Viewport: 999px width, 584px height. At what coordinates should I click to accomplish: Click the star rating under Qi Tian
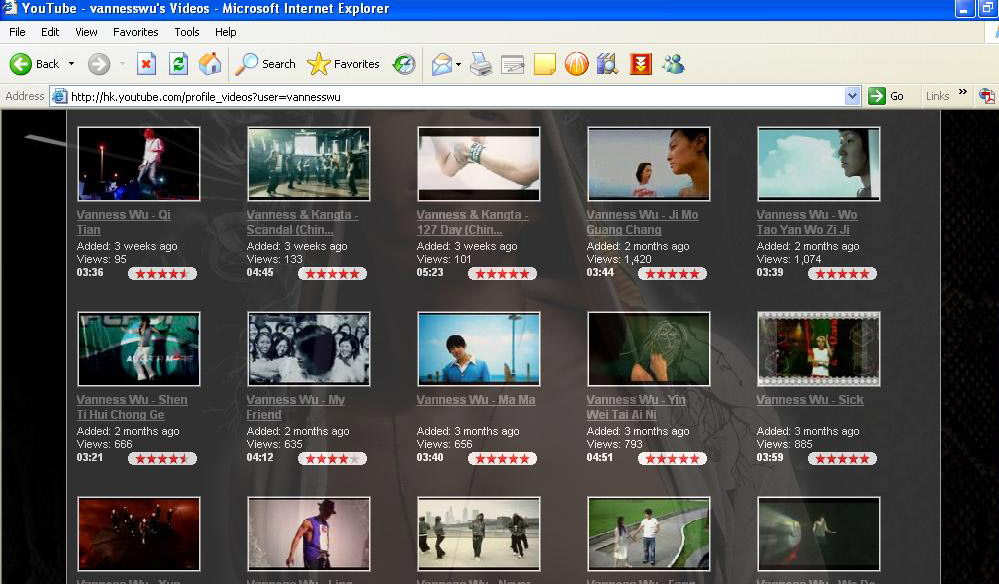tap(162, 274)
